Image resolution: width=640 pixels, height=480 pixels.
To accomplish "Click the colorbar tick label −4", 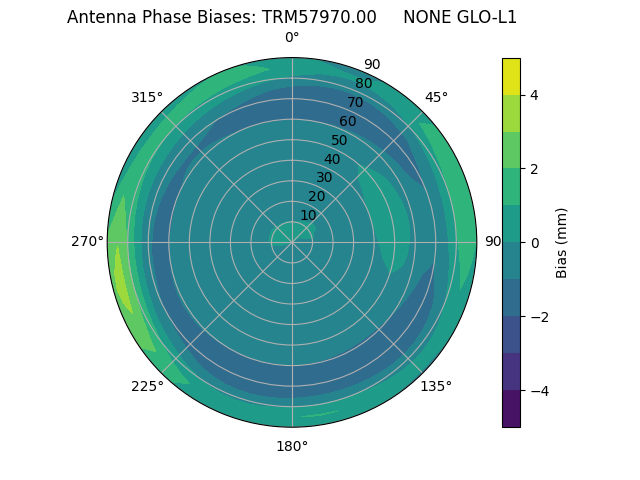I will pos(539,391).
